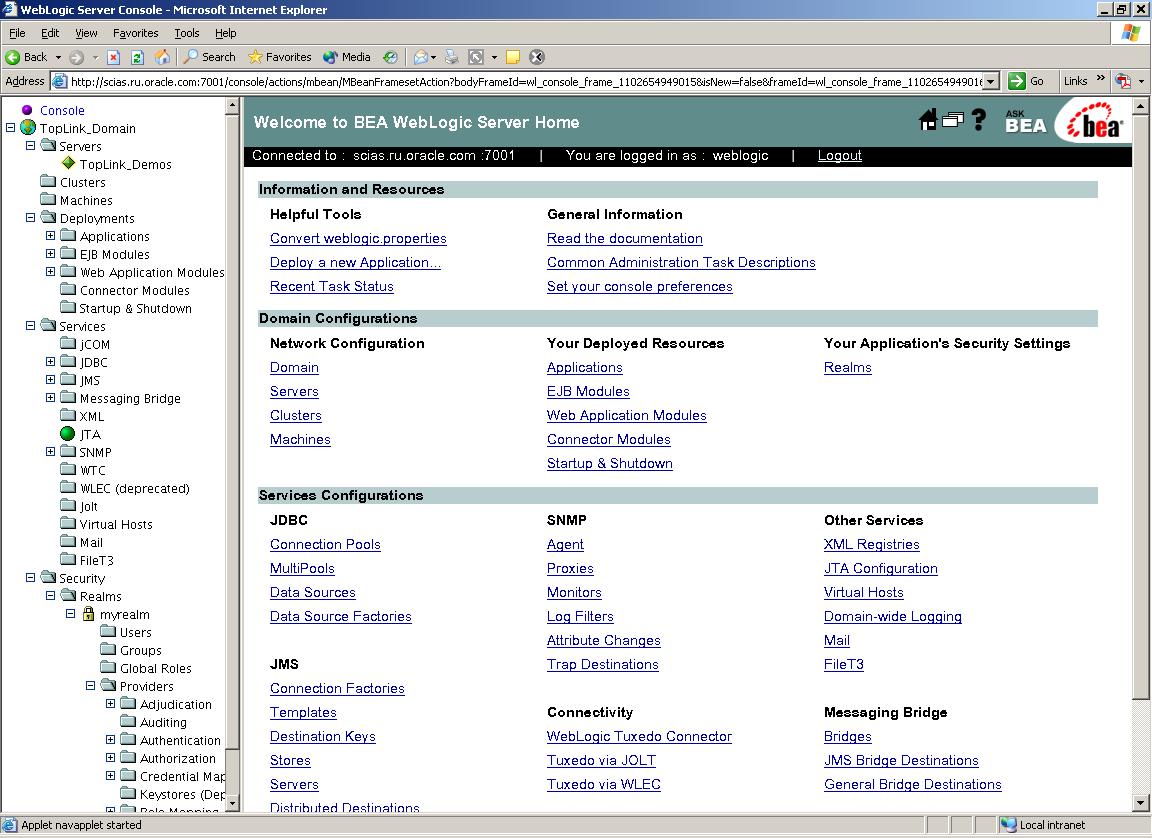Open the Read the documentation link
Viewport: 1152px width, 838px height.
624,239
